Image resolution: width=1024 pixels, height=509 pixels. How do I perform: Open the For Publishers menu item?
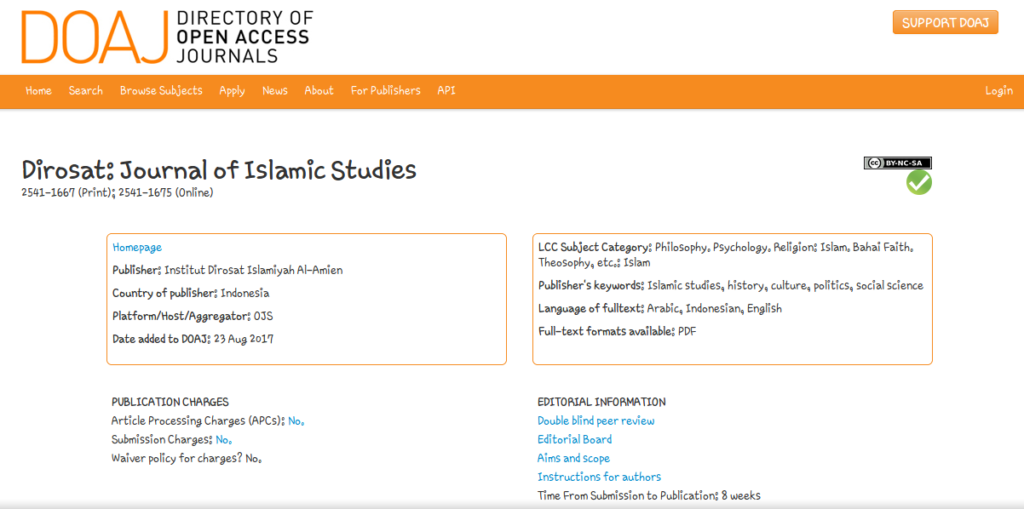coord(385,91)
